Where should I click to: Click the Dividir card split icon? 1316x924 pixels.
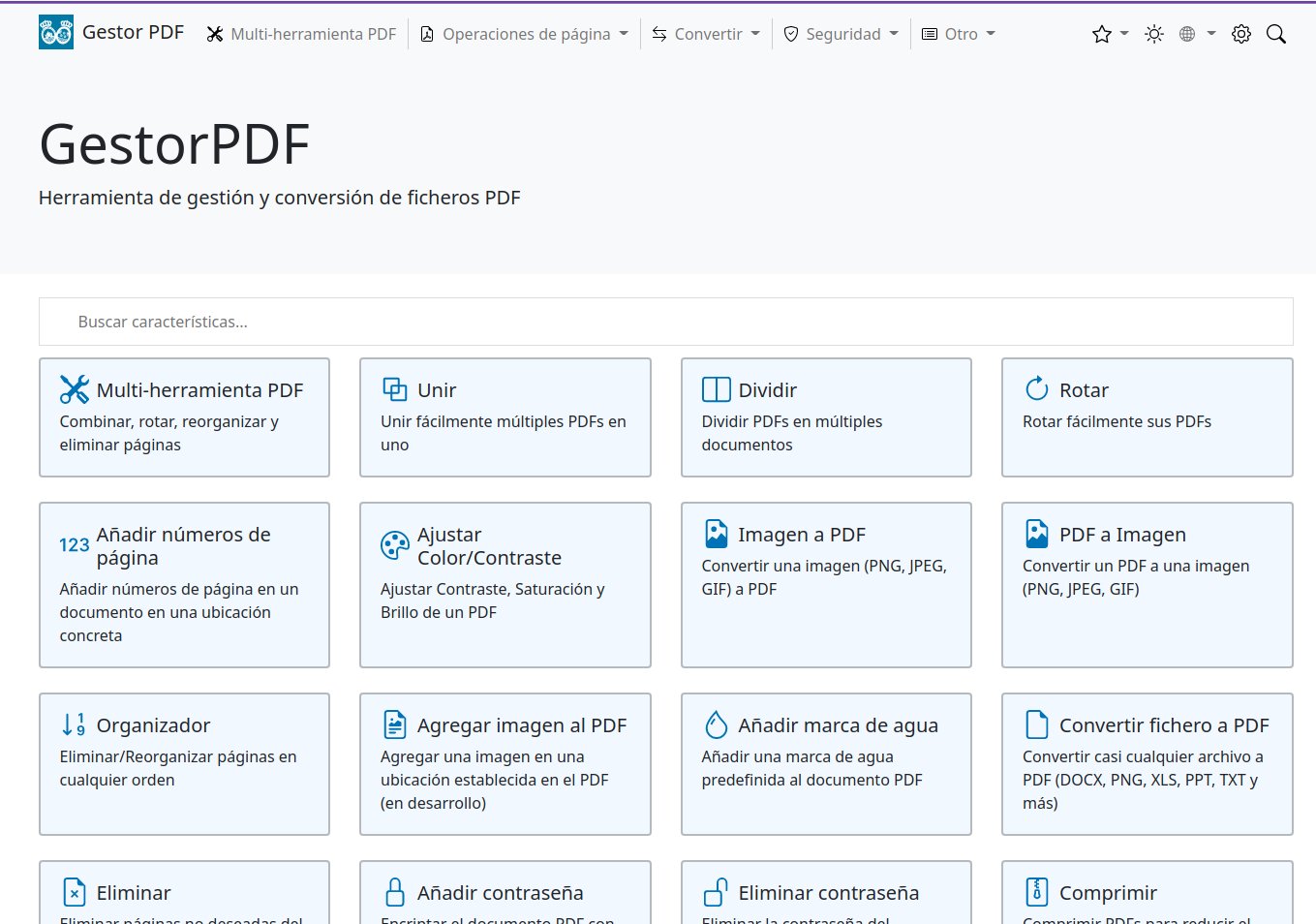[717, 389]
